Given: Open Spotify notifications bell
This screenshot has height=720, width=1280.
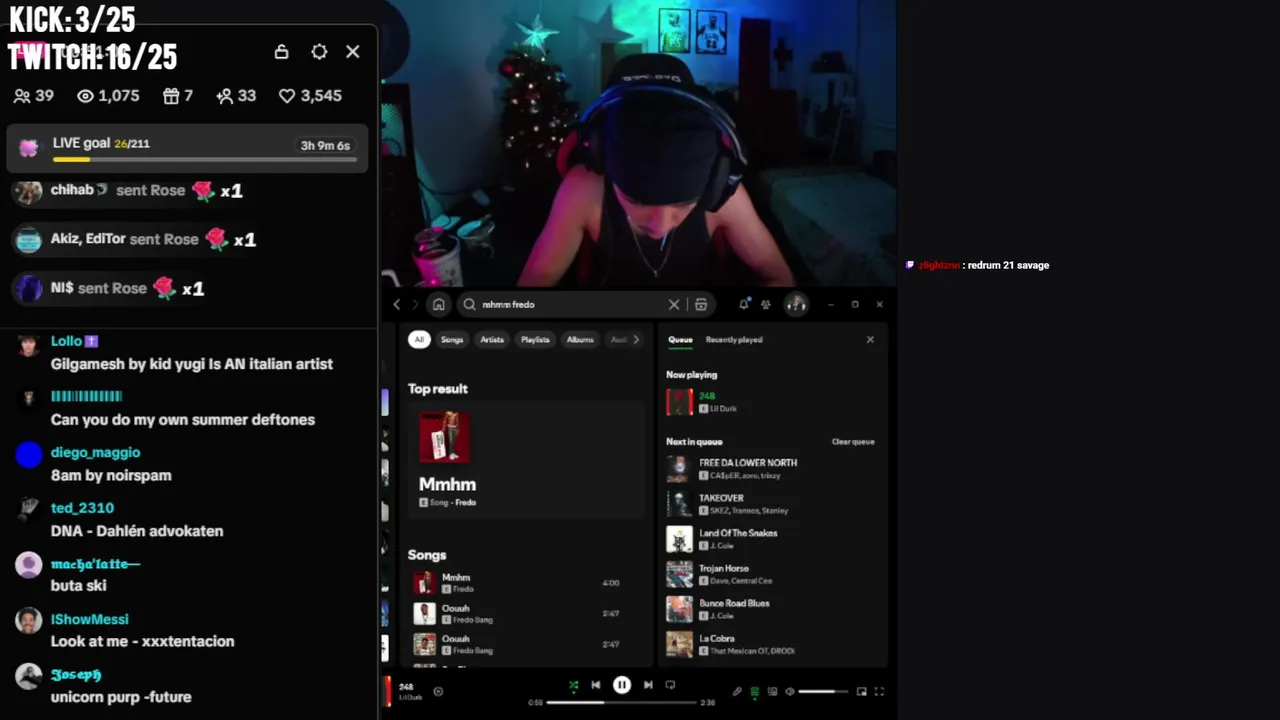Looking at the screenshot, I should (744, 304).
